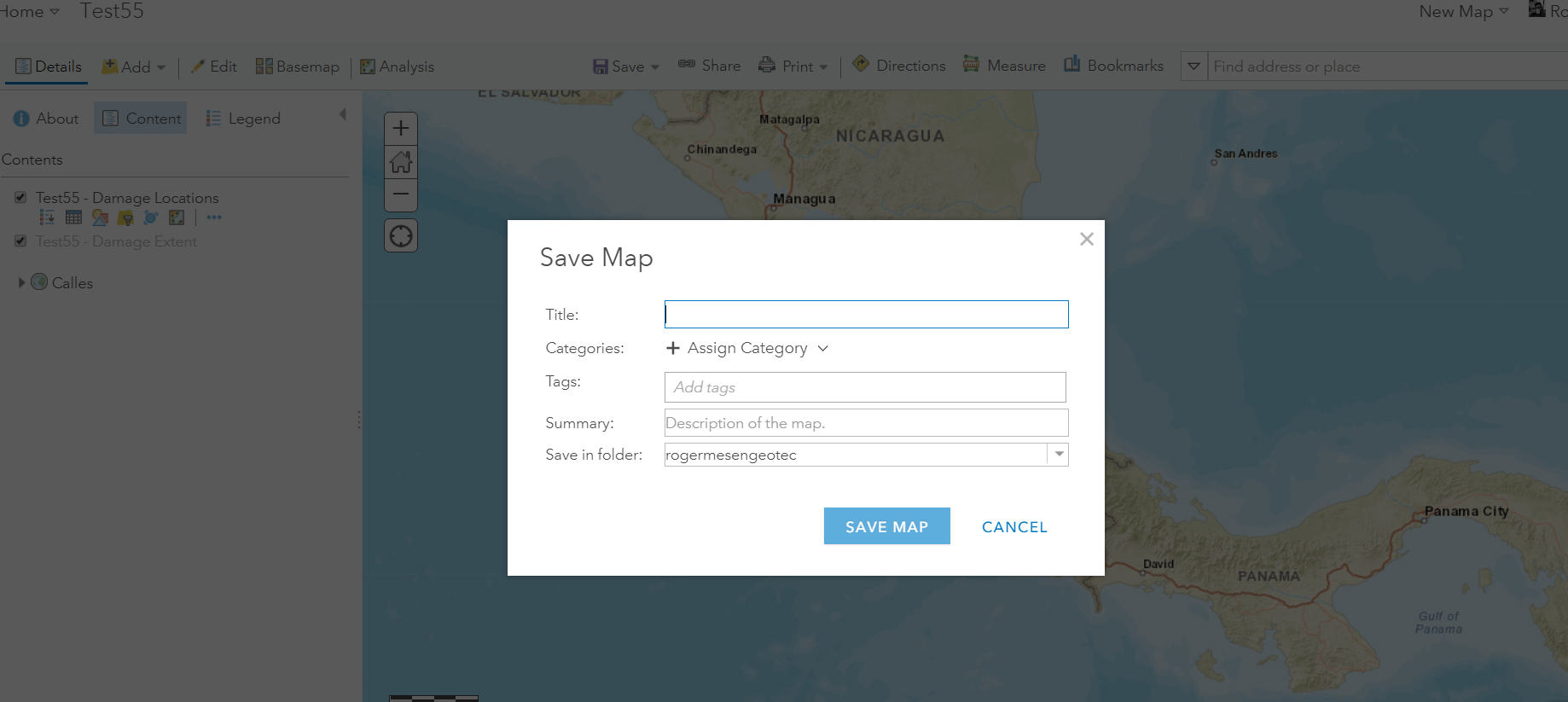Click the Find address or place box
Viewport: 1568px width, 702px height.
tap(1388, 67)
